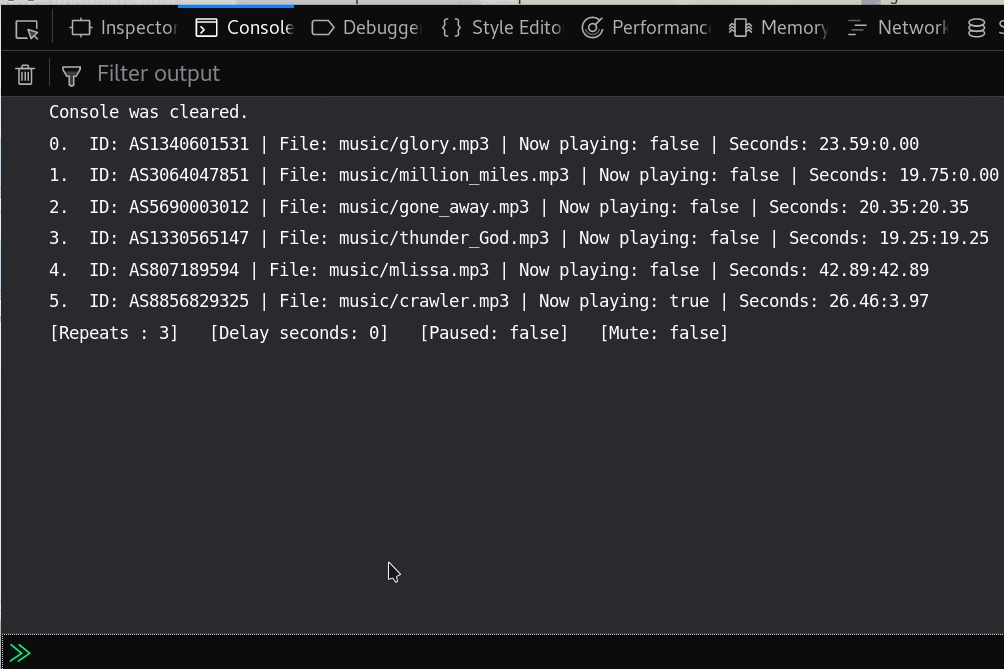Click the "Console was cleared." message
Screen dimensions: 1004x669
[149, 112]
